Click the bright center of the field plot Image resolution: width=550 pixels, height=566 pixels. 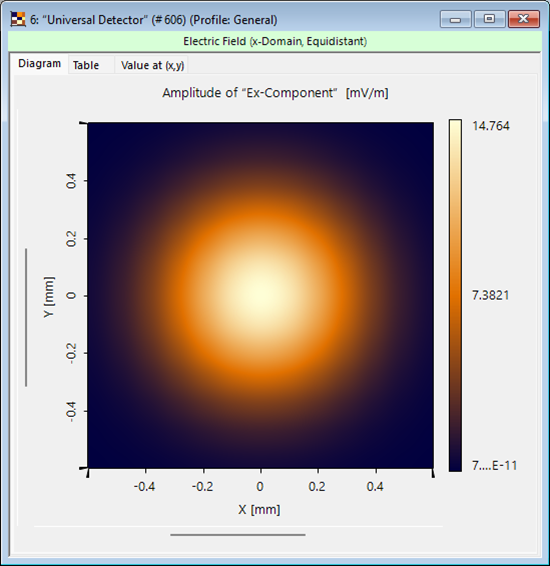tap(261, 295)
